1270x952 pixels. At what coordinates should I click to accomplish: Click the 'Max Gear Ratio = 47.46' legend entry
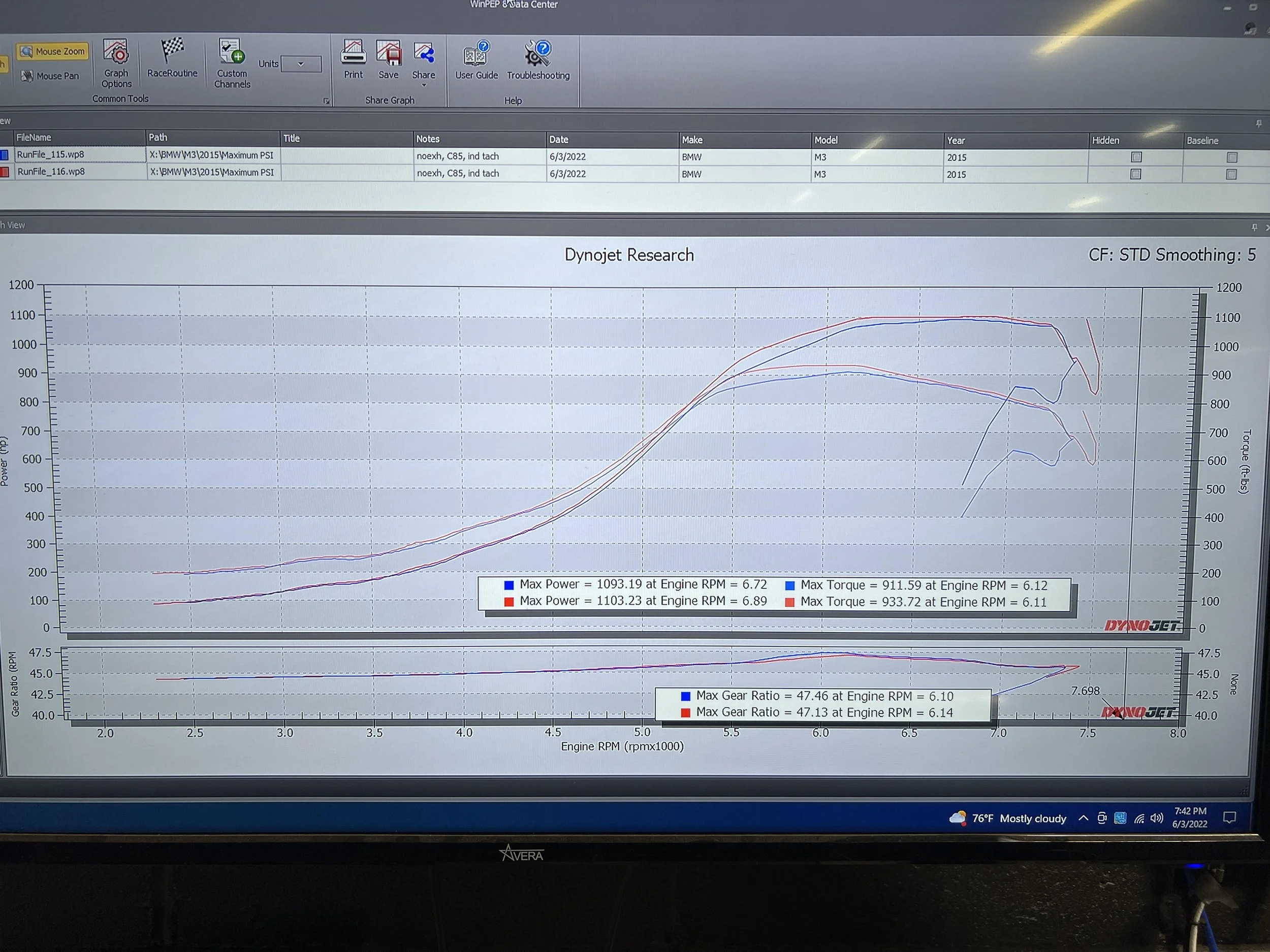[816, 696]
